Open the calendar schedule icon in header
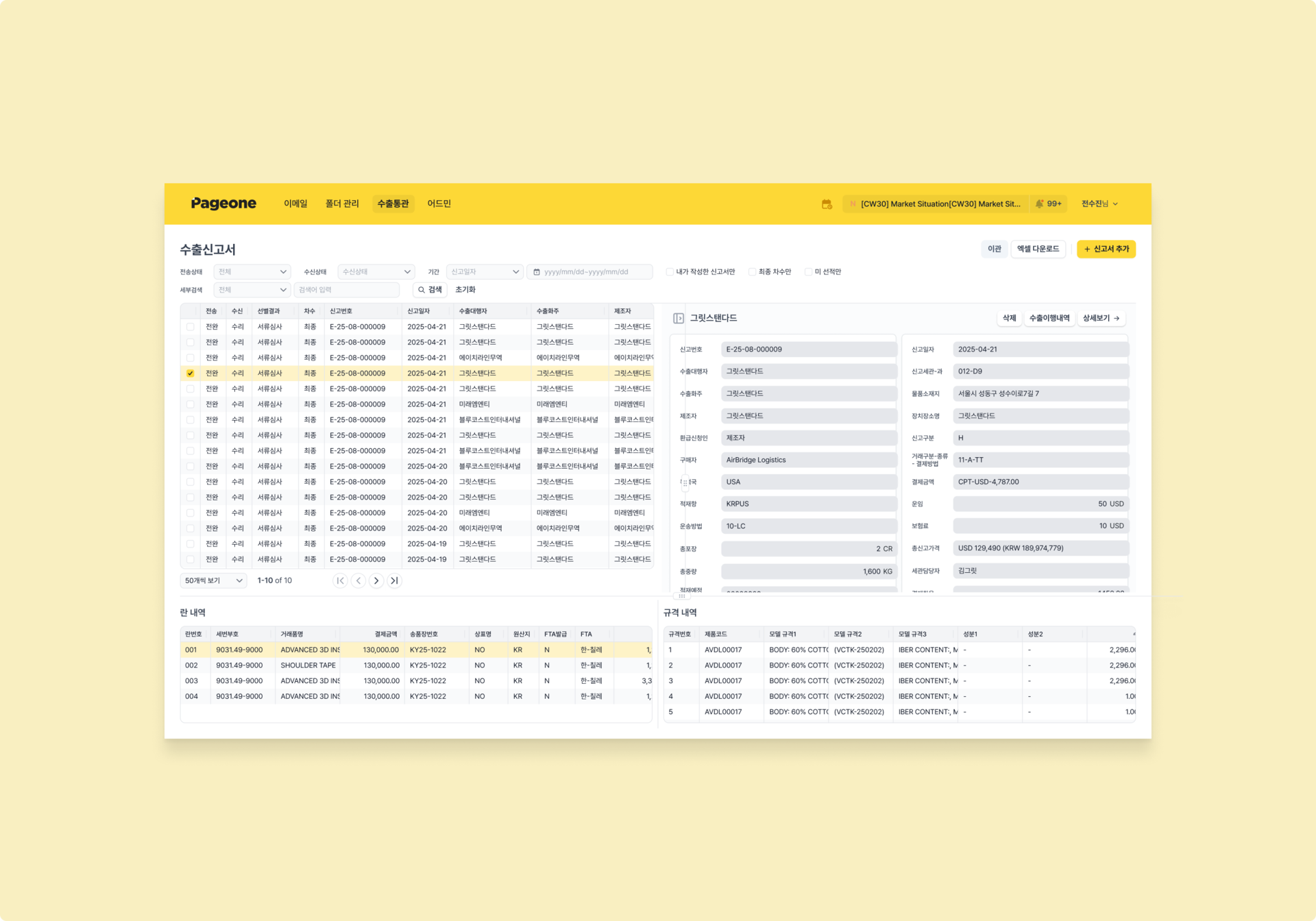Image resolution: width=1316 pixels, height=921 pixels. (x=827, y=204)
